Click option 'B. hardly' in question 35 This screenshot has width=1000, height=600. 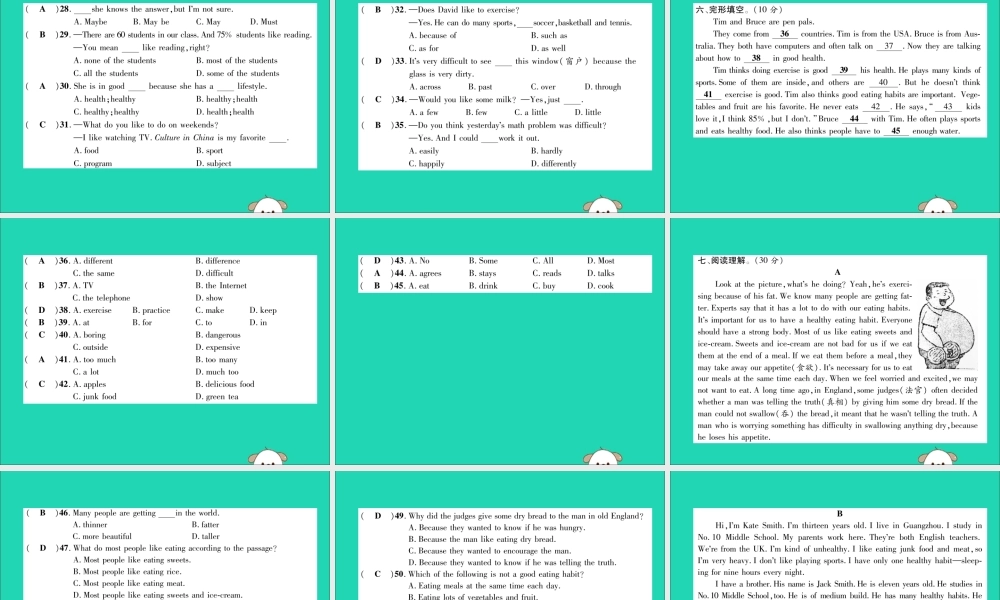coord(547,151)
